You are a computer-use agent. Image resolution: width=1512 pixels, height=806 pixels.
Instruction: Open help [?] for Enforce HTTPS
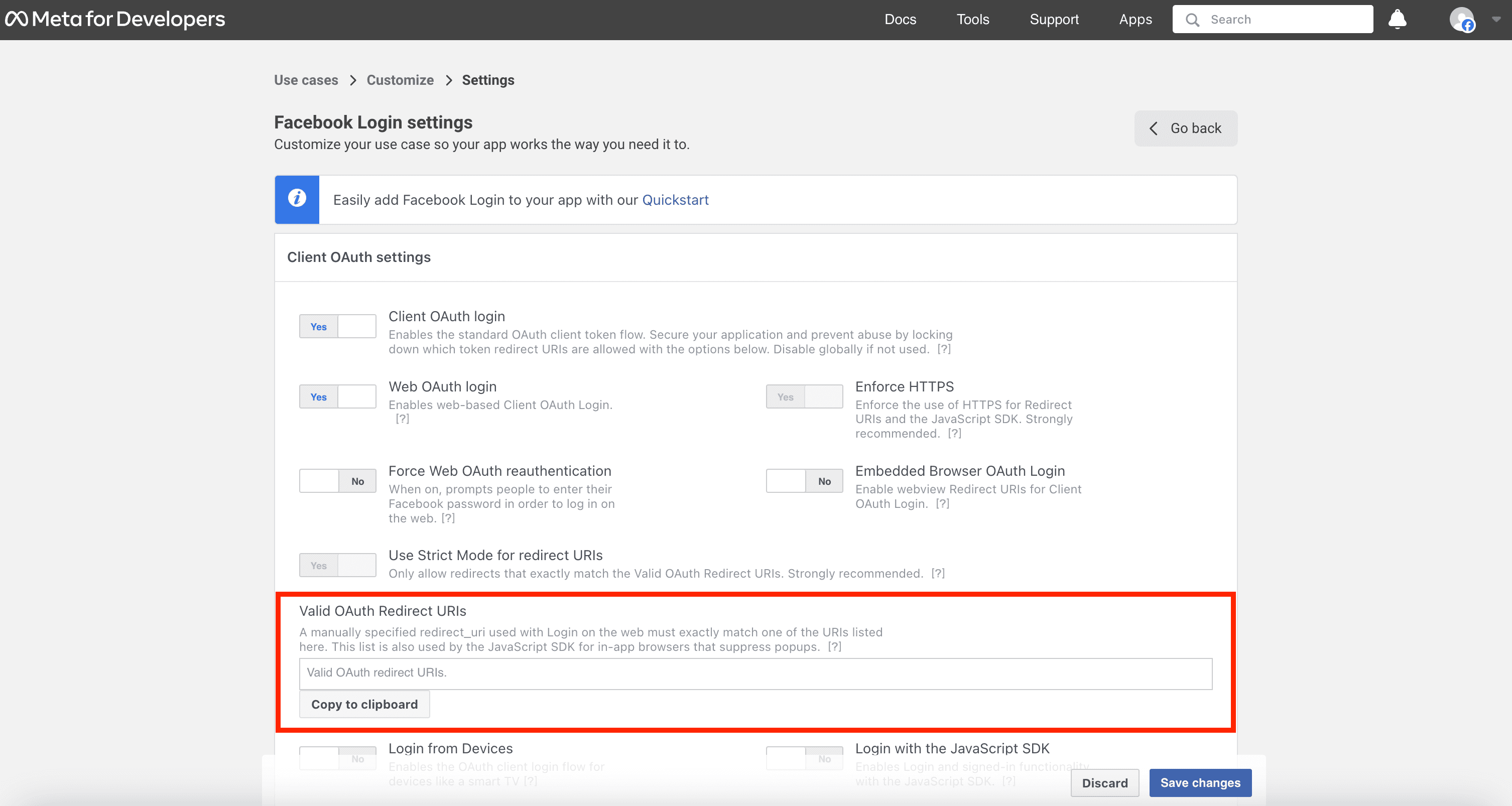point(954,434)
